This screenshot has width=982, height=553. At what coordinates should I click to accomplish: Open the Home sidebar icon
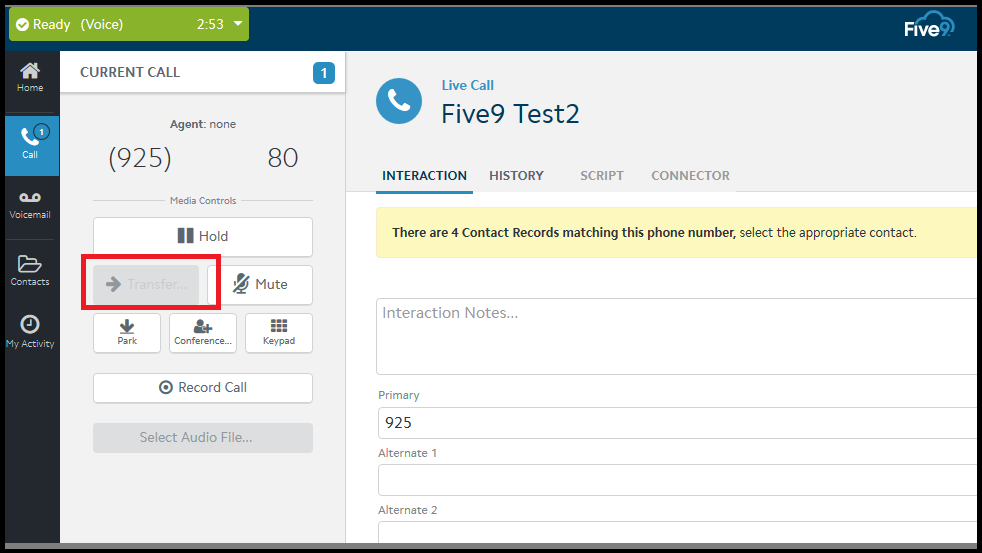tap(30, 77)
